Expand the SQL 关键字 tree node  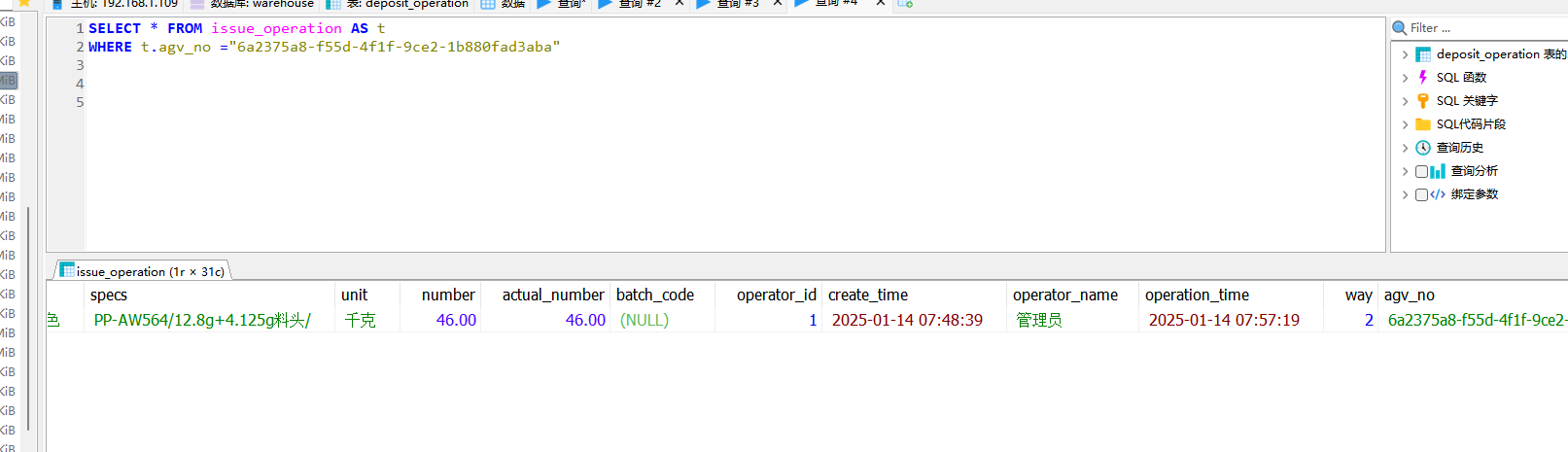(1405, 101)
